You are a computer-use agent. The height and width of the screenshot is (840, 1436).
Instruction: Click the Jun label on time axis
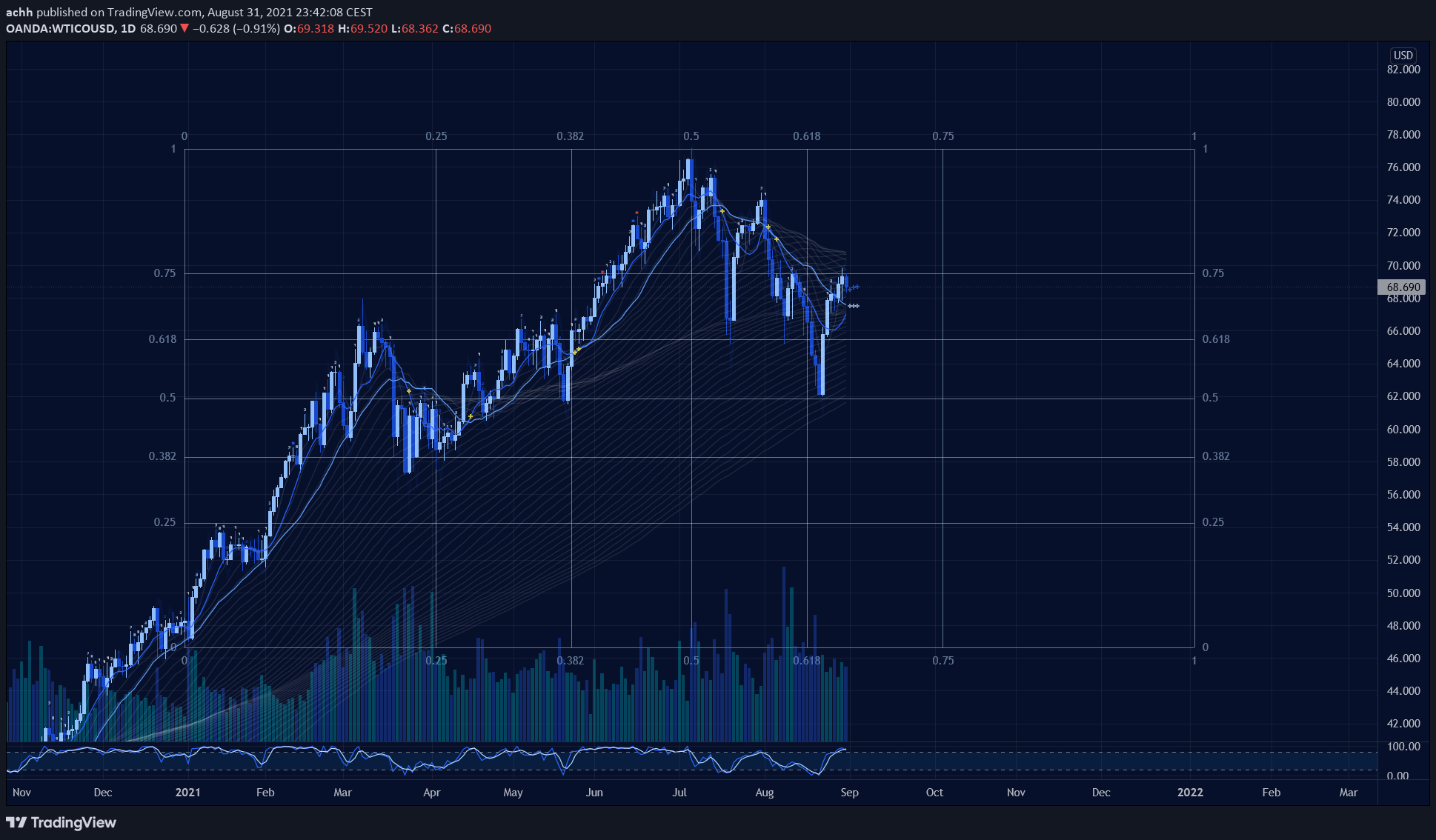594,792
